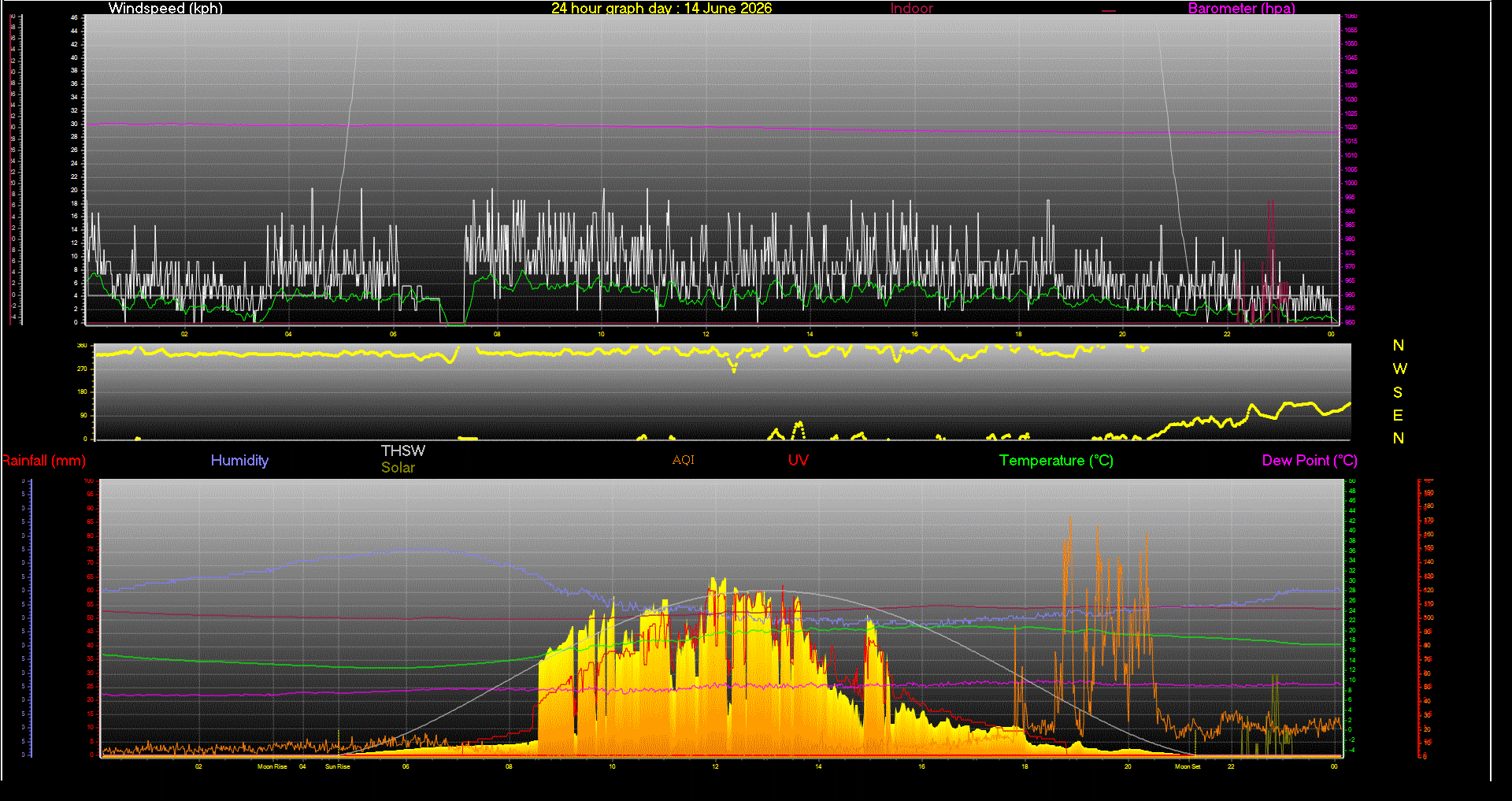Select the Solar legend label
Screen dimensions: 1512x801
(398, 467)
